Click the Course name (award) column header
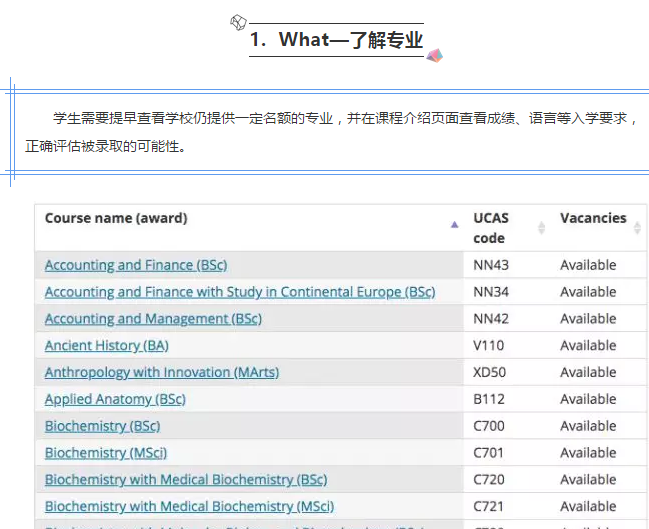 coord(116,218)
